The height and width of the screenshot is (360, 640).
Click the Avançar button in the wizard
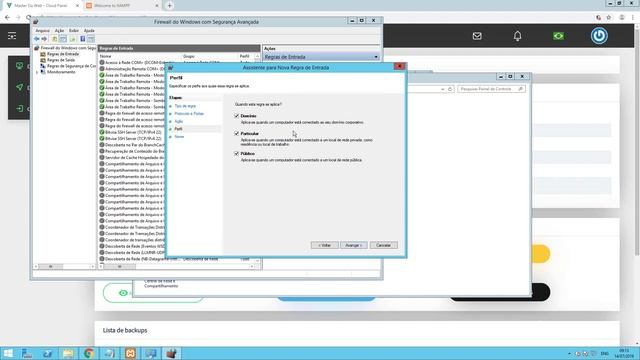point(353,245)
